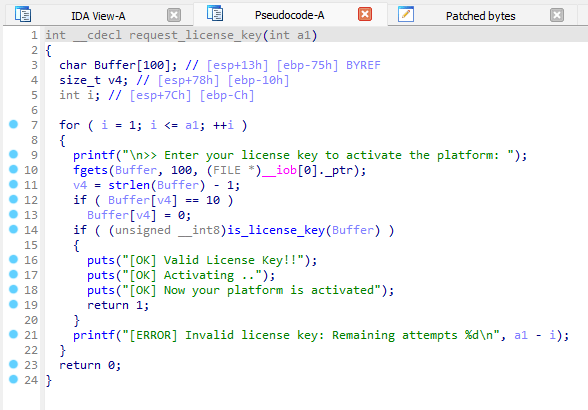Switch to the Patched bytes tab

(480, 16)
